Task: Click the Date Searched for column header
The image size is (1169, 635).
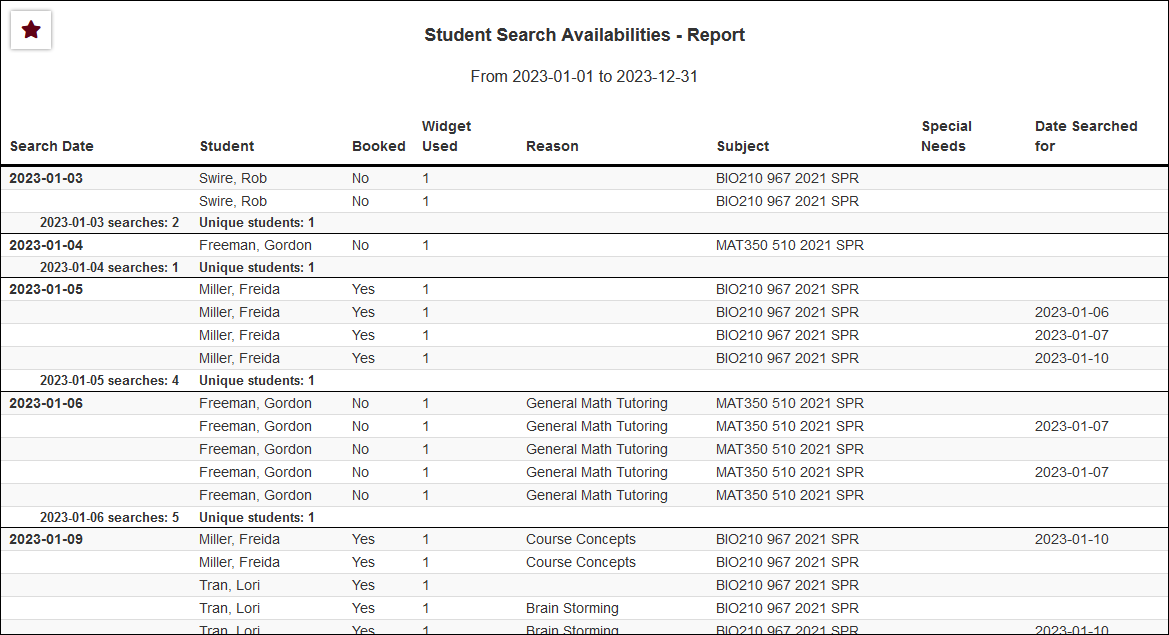Action: pos(1085,136)
